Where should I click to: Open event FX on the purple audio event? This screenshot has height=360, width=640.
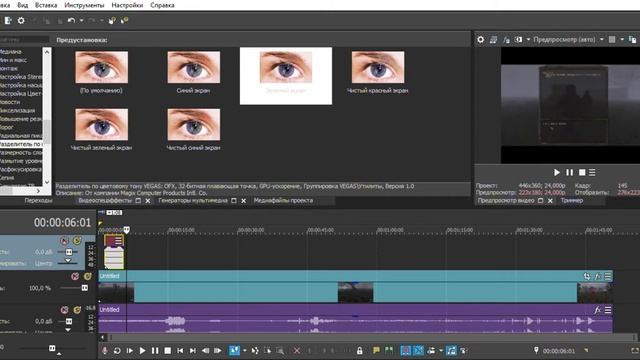(598, 310)
